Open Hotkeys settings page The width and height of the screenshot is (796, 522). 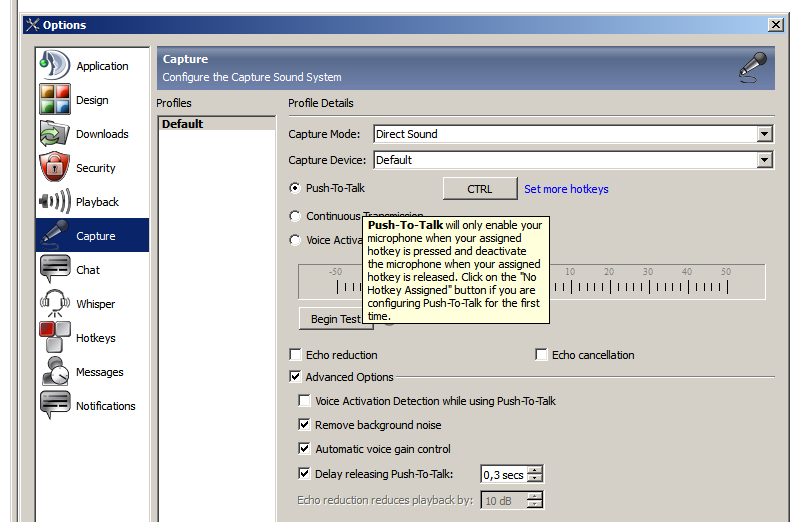pyautogui.click(x=92, y=338)
